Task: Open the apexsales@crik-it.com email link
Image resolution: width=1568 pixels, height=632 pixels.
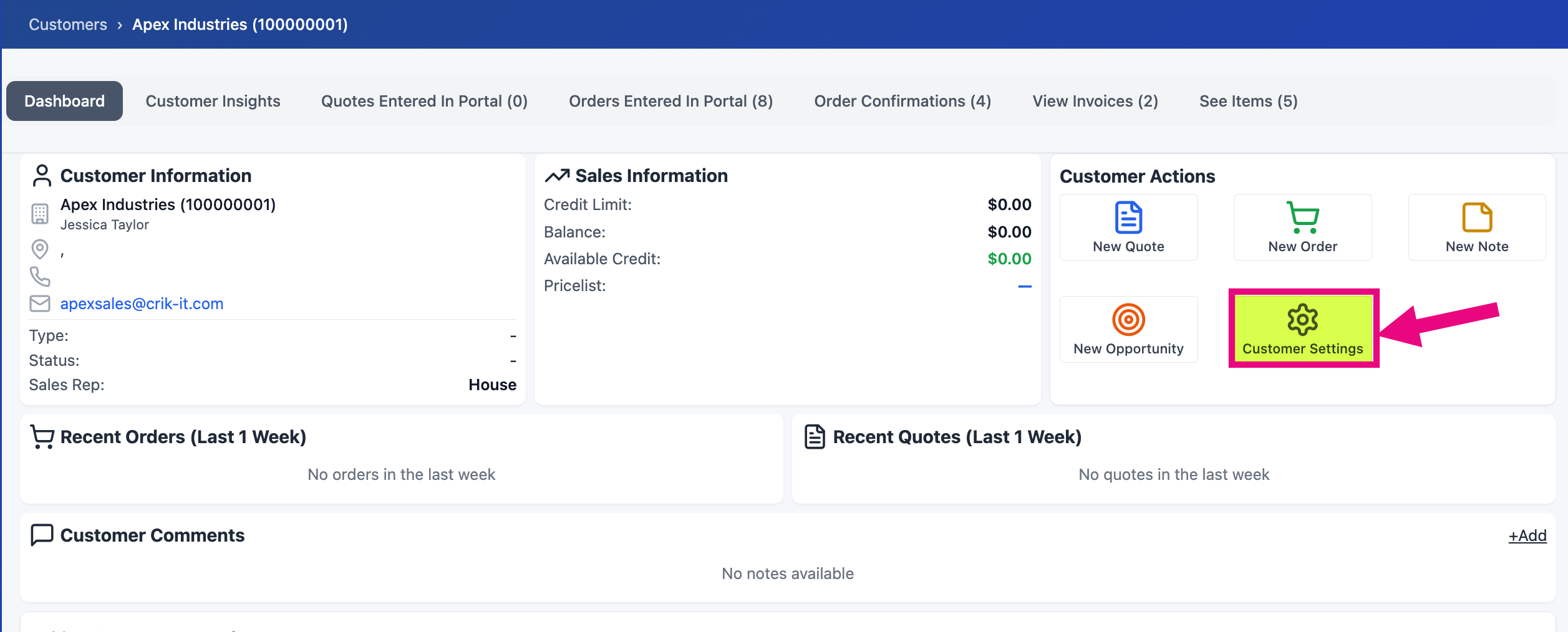Action: pos(142,304)
